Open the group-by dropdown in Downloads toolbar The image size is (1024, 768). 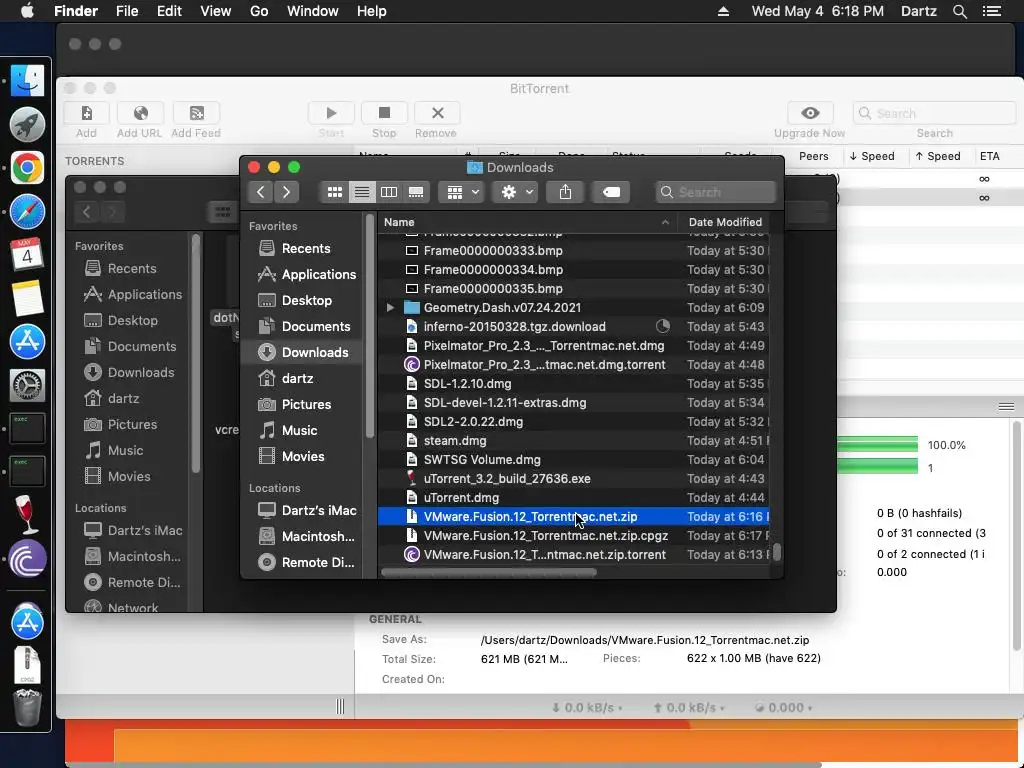[x=462, y=192]
